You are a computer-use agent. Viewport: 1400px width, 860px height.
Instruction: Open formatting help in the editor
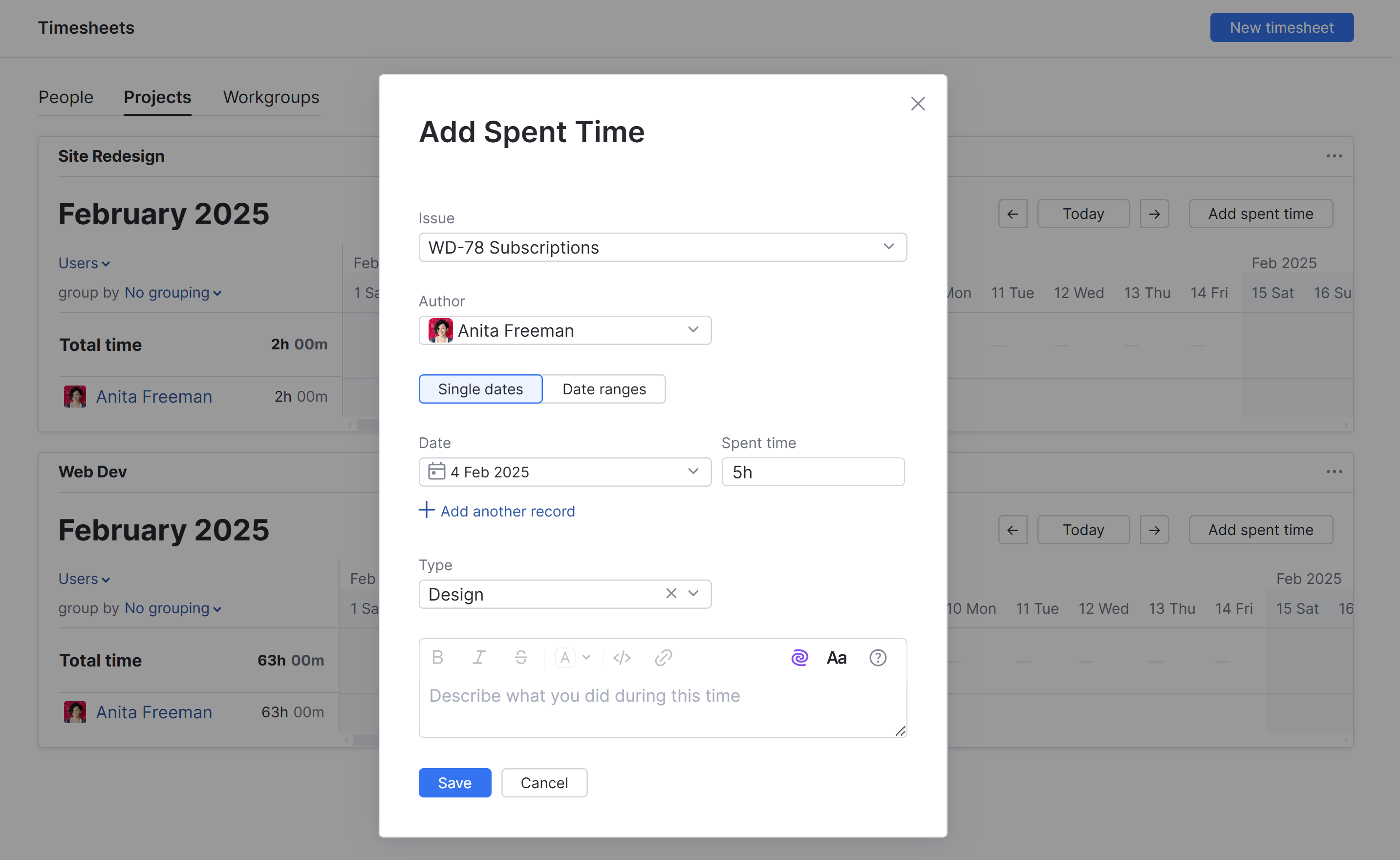coord(878,657)
